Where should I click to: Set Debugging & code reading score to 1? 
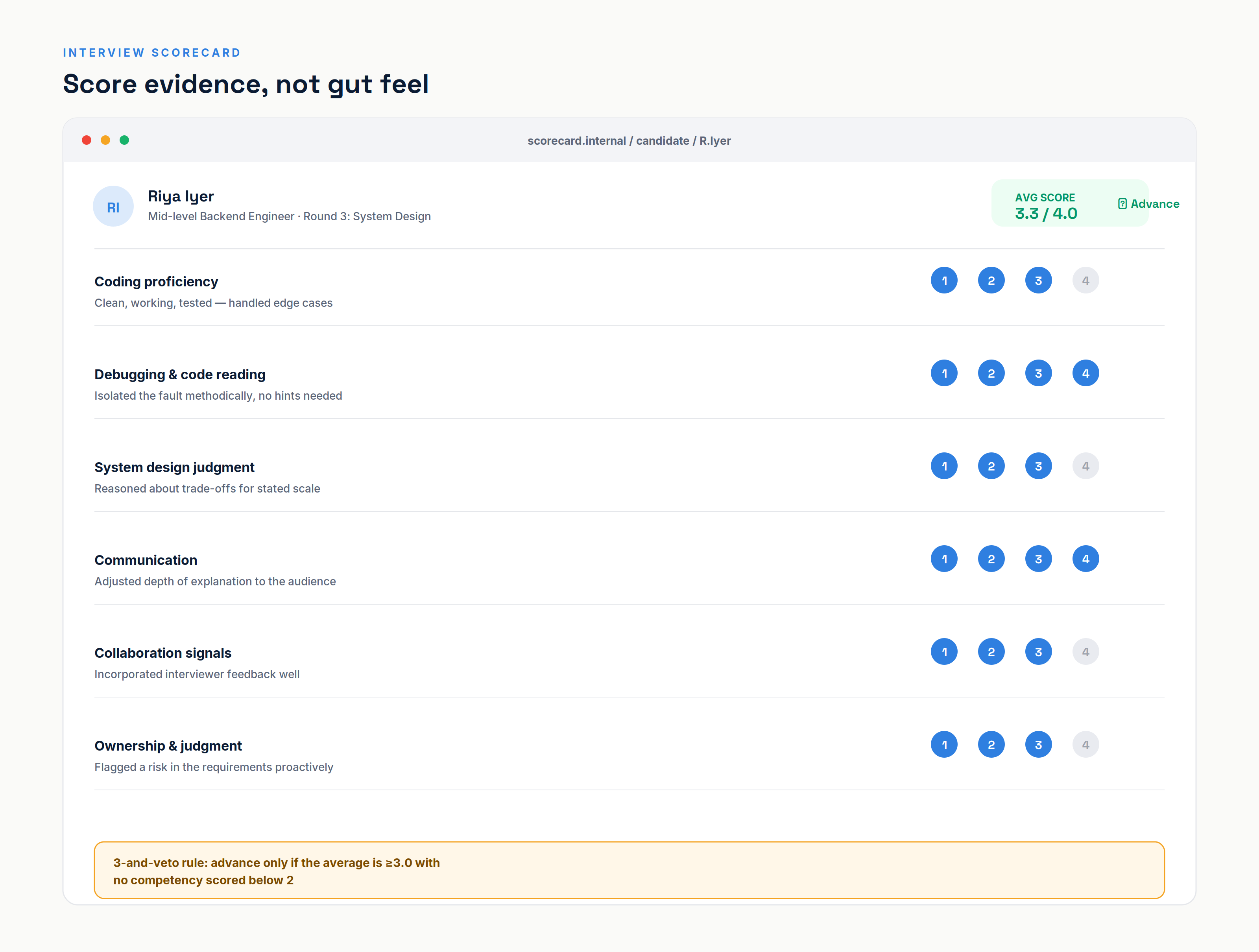click(x=944, y=373)
